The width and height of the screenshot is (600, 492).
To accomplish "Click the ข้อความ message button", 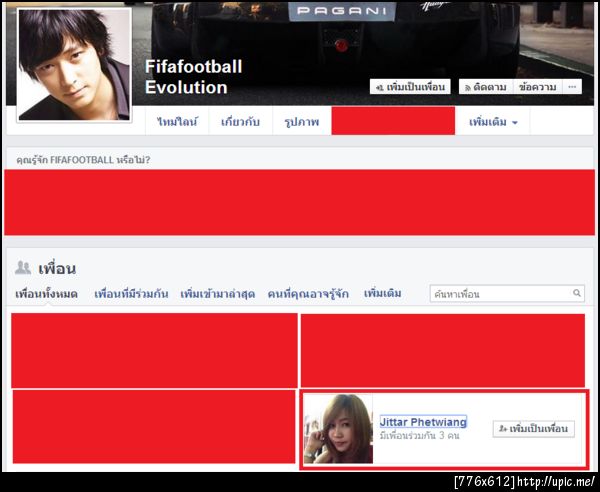I will 537,87.
